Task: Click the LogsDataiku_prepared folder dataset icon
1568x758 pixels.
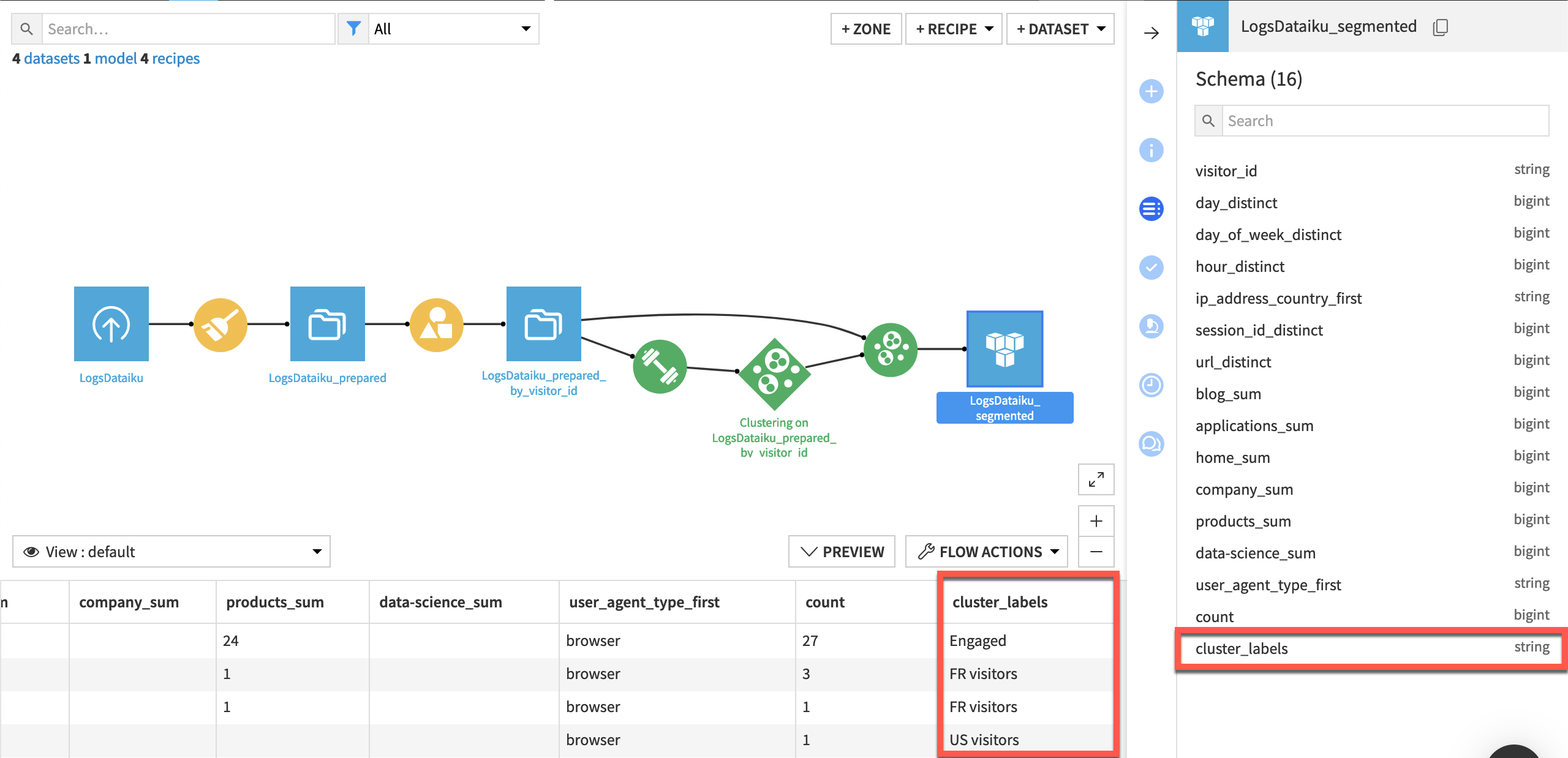Action: (x=328, y=324)
